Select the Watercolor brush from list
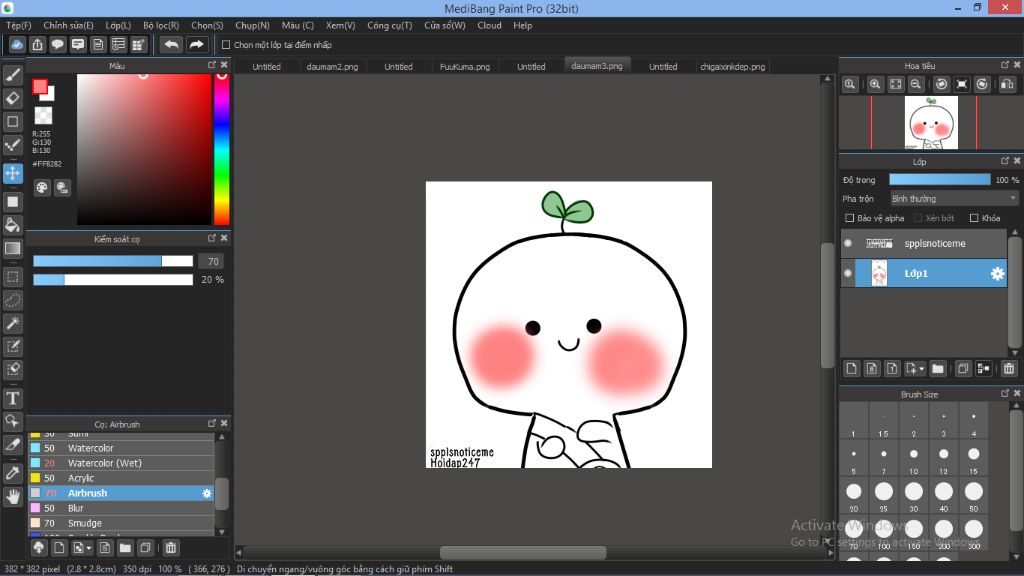Screen dimensions: 1024x576 click(90, 448)
